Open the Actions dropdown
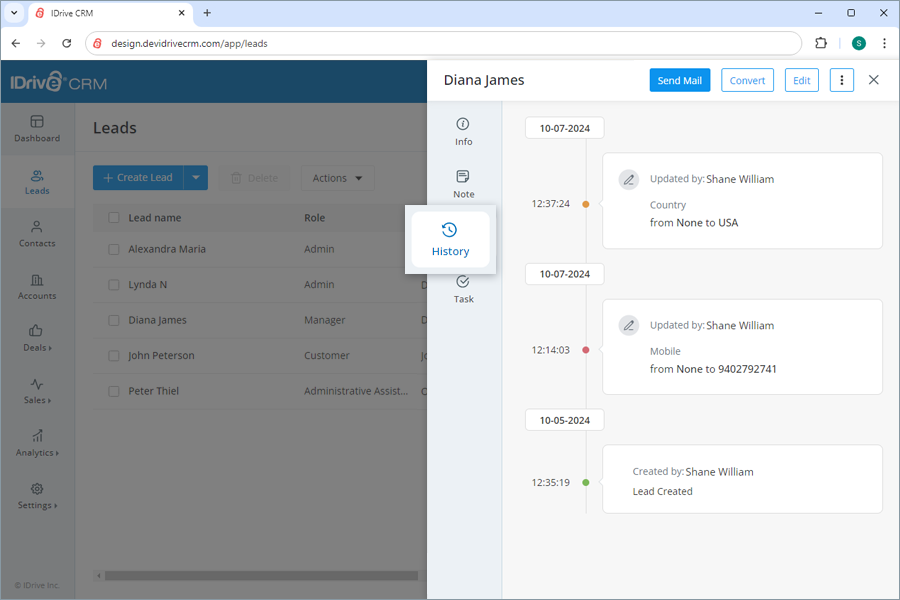 [x=337, y=177]
